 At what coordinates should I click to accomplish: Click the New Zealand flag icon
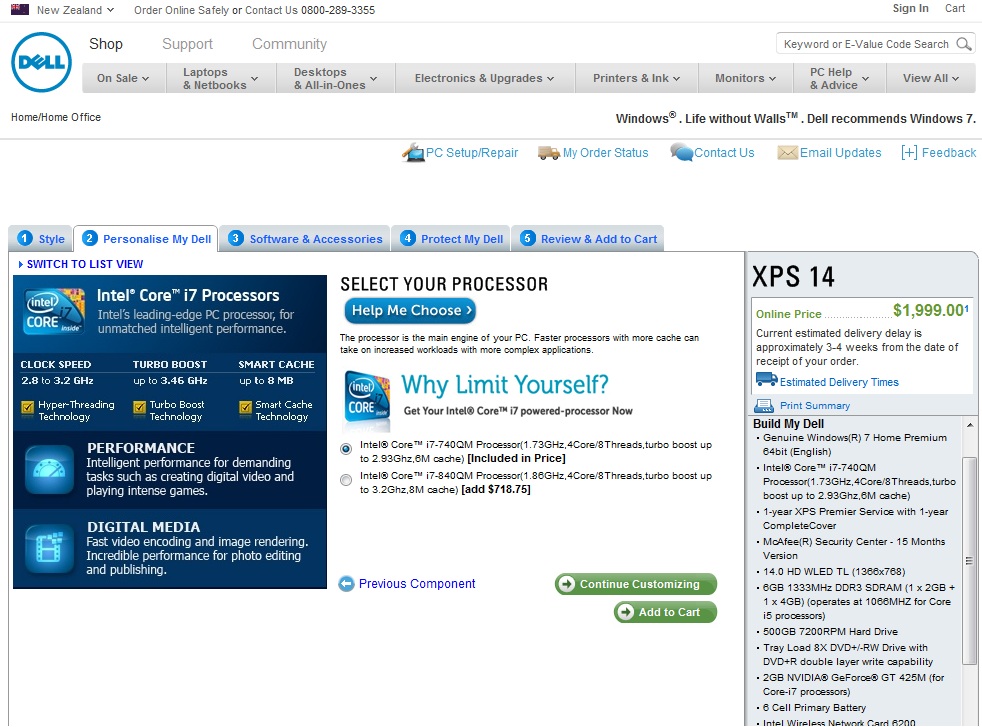20,9
